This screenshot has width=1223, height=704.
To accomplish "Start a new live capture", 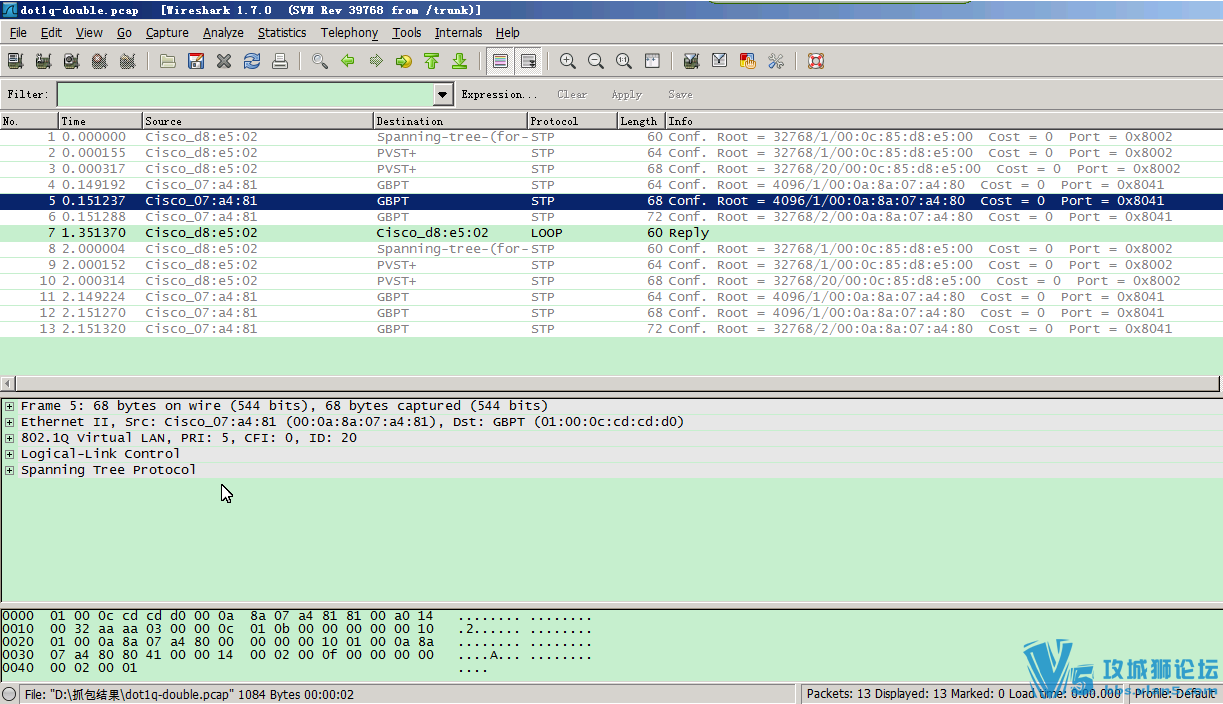I will click(x=71, y=61).
